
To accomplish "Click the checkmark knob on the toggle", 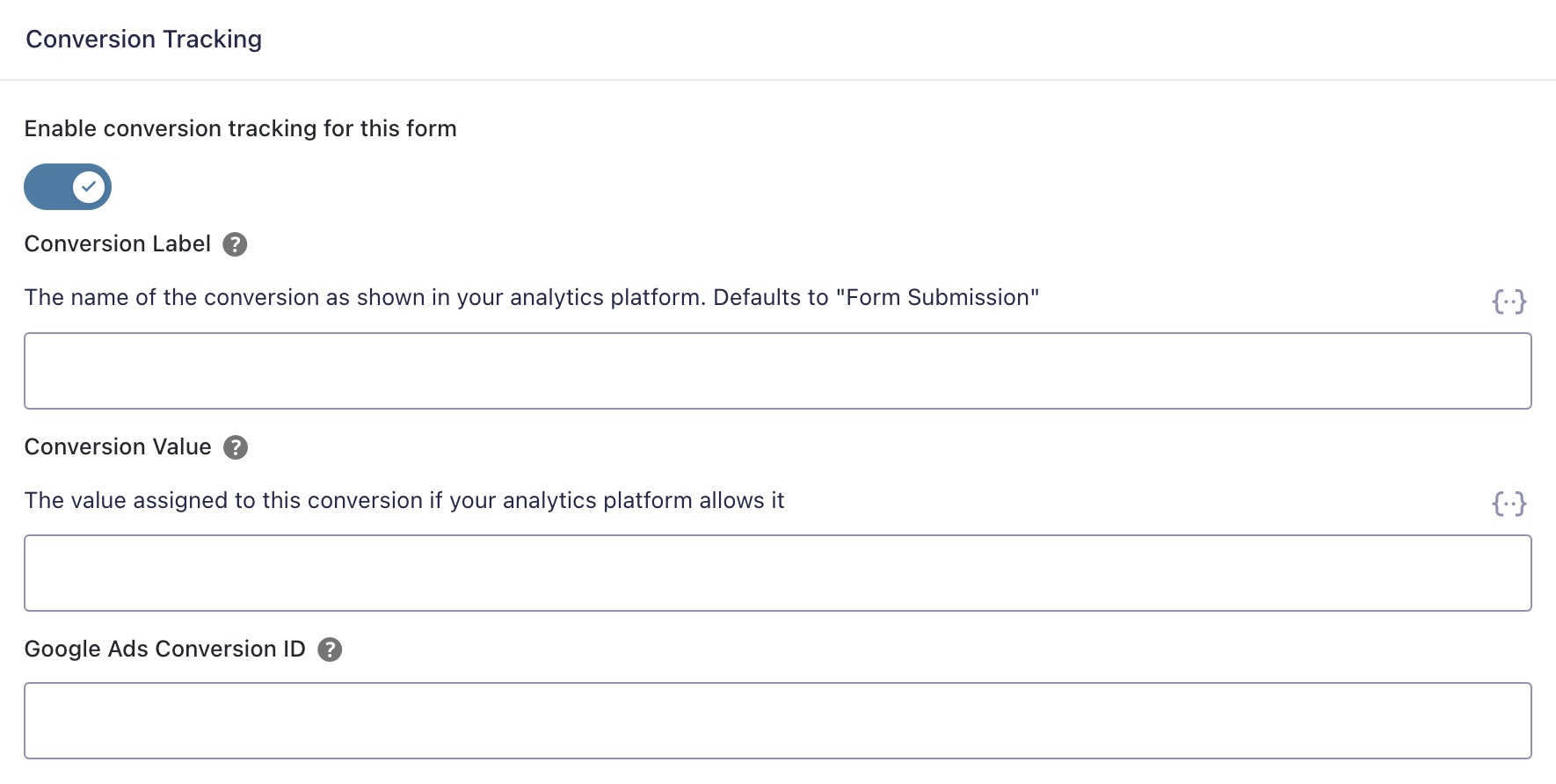I will coord(89,186).
